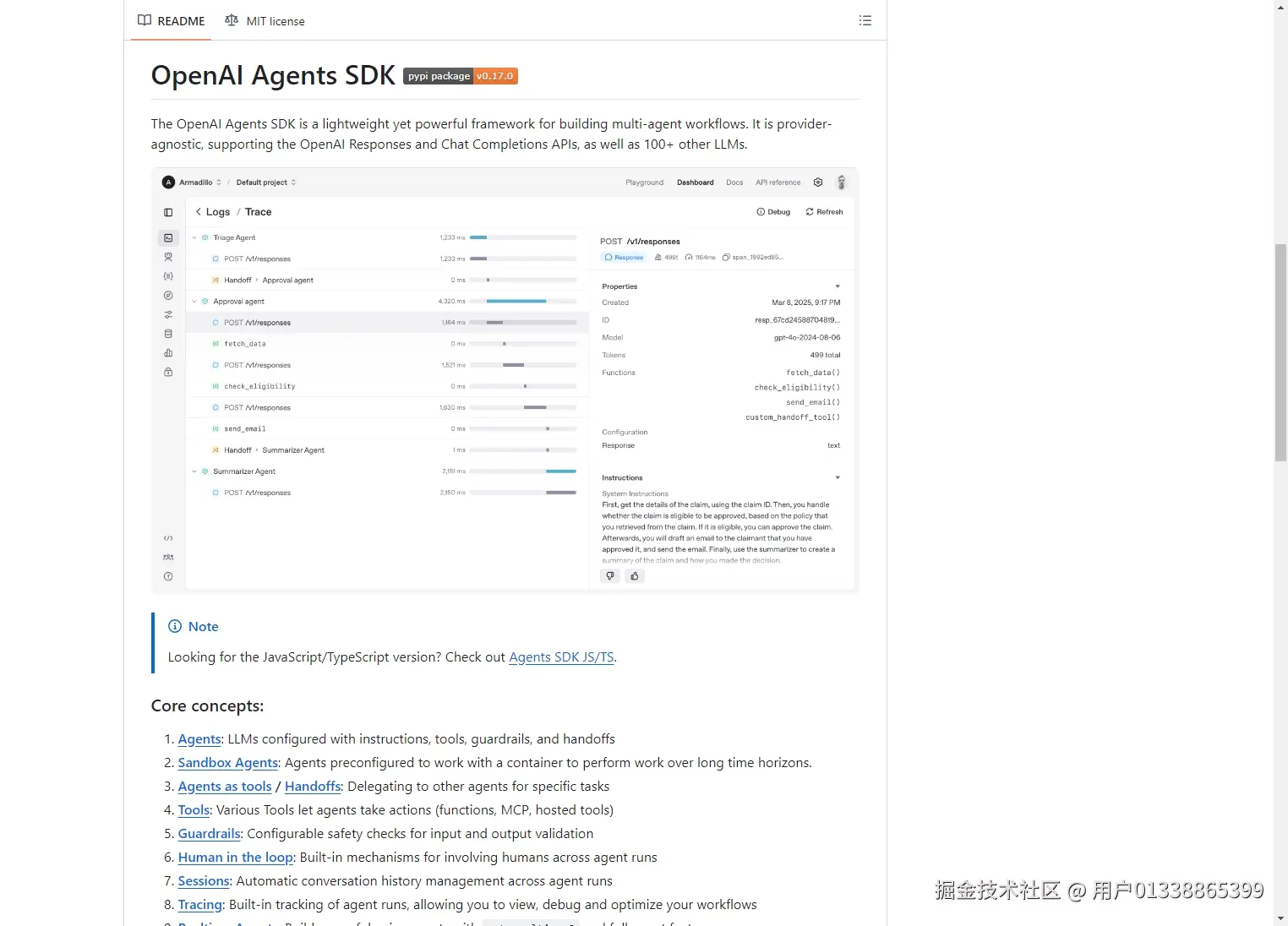Click the page vertical scrollbar thumb
Image resolution: width=1288 pixels, height=926 pixels.
pos(1280,352)
